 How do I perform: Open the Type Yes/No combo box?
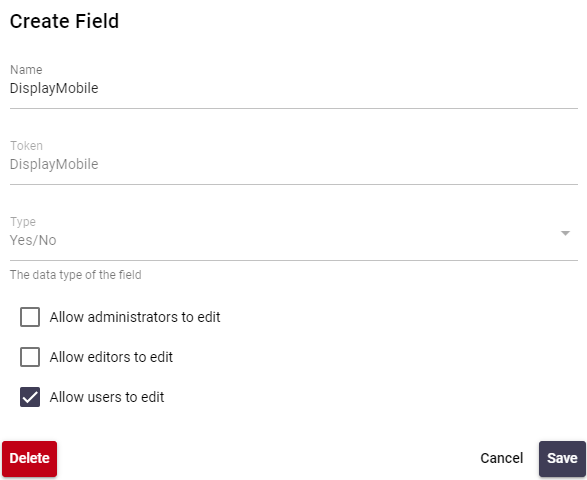tap(294, 236)
